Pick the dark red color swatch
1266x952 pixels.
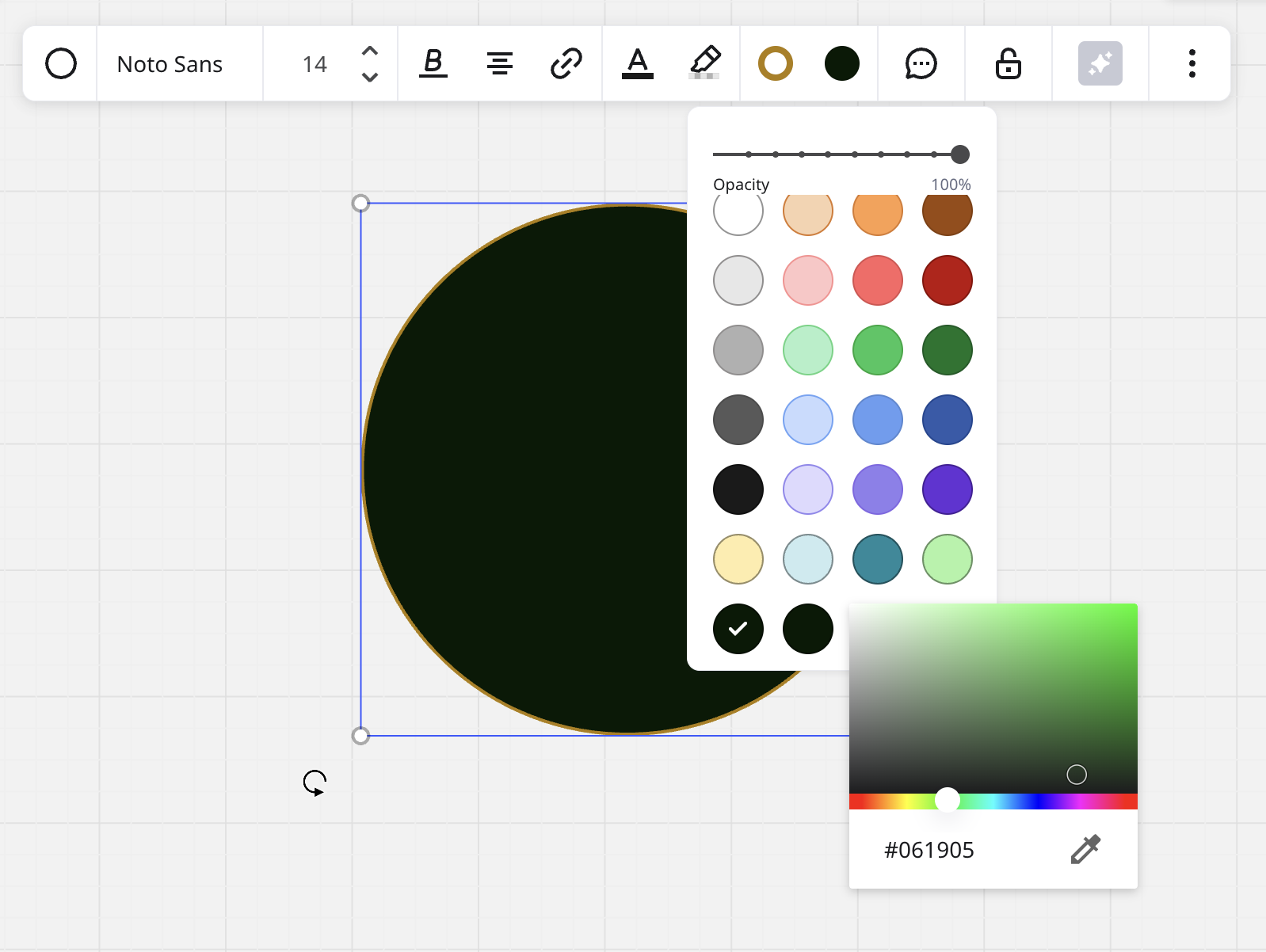(947, 280)
